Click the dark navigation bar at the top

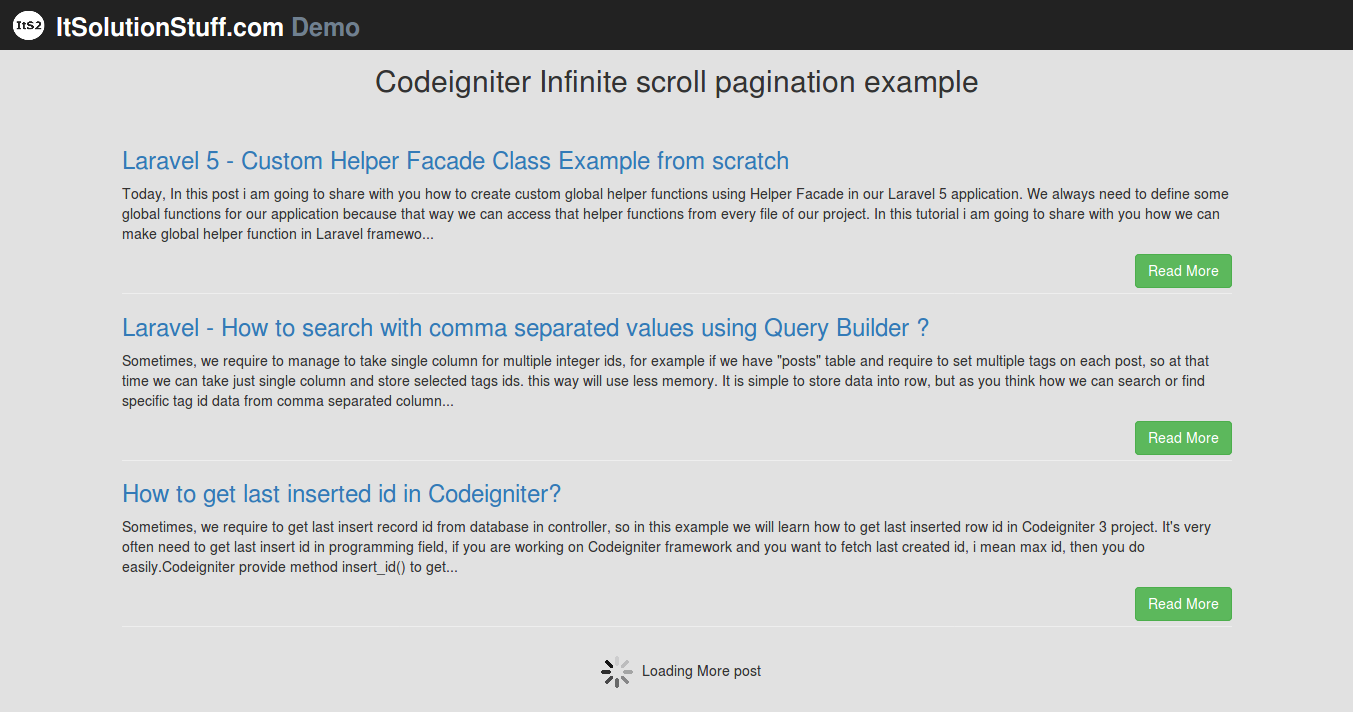pyautogui.click(x=676, y=25)
